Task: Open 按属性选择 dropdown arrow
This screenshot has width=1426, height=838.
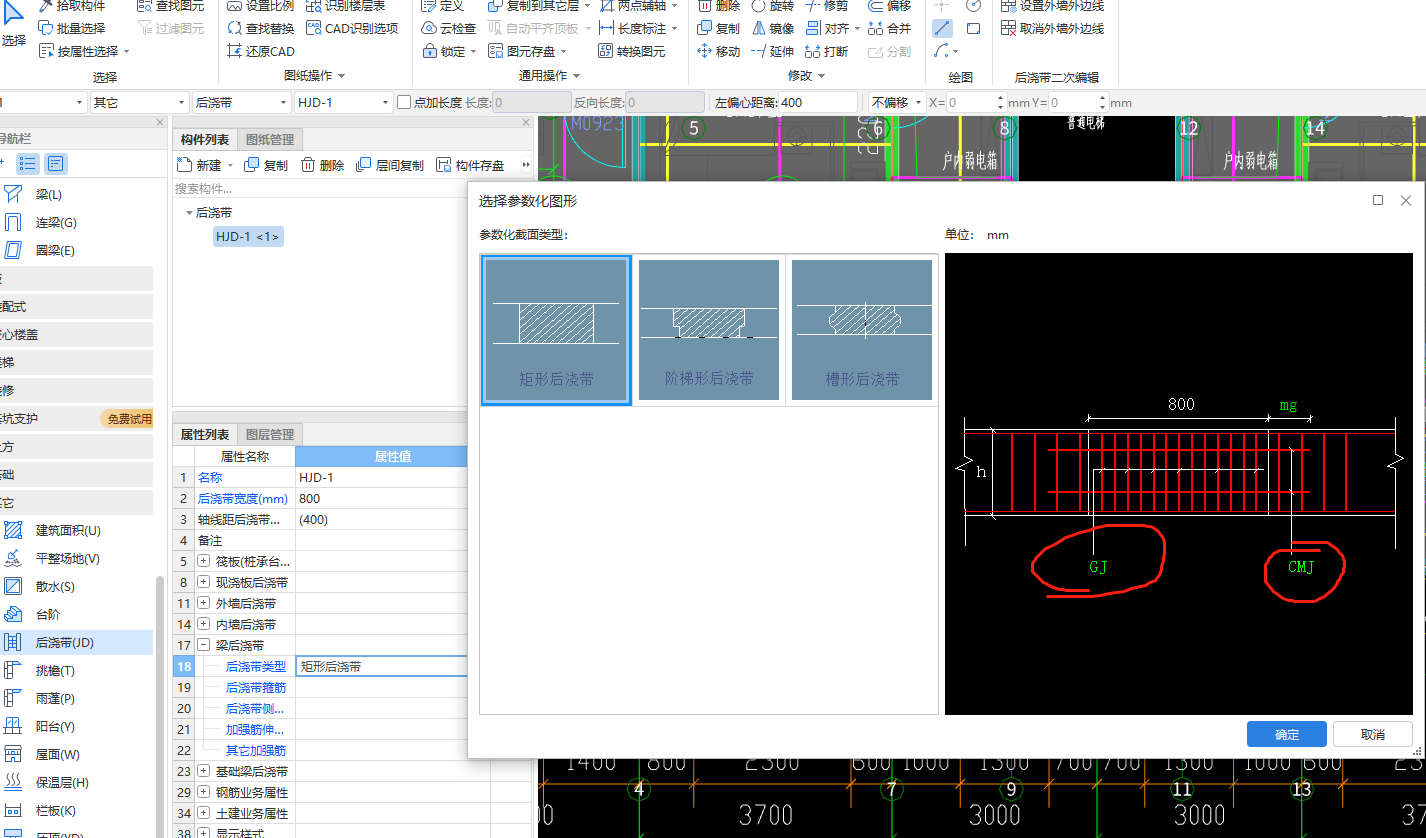Action: point(127,52)
